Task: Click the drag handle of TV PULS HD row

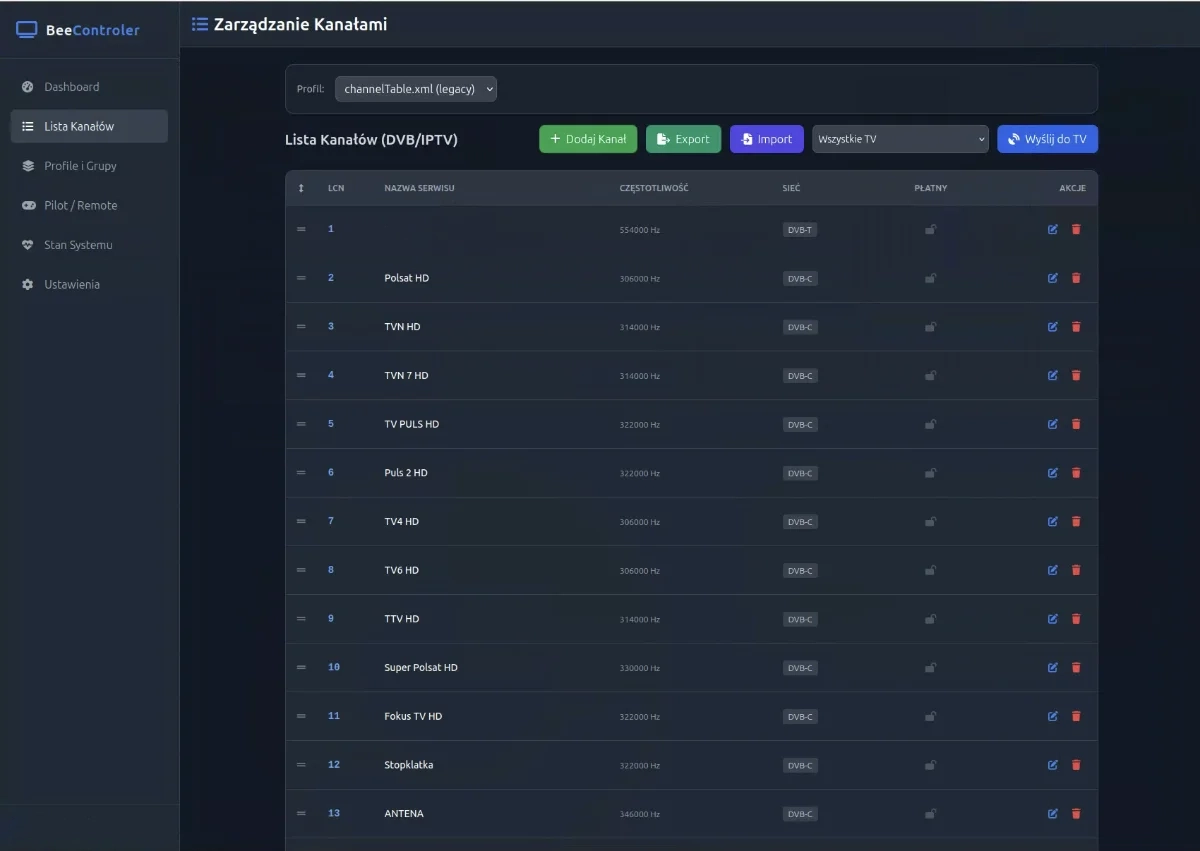Action: point(301,424)
